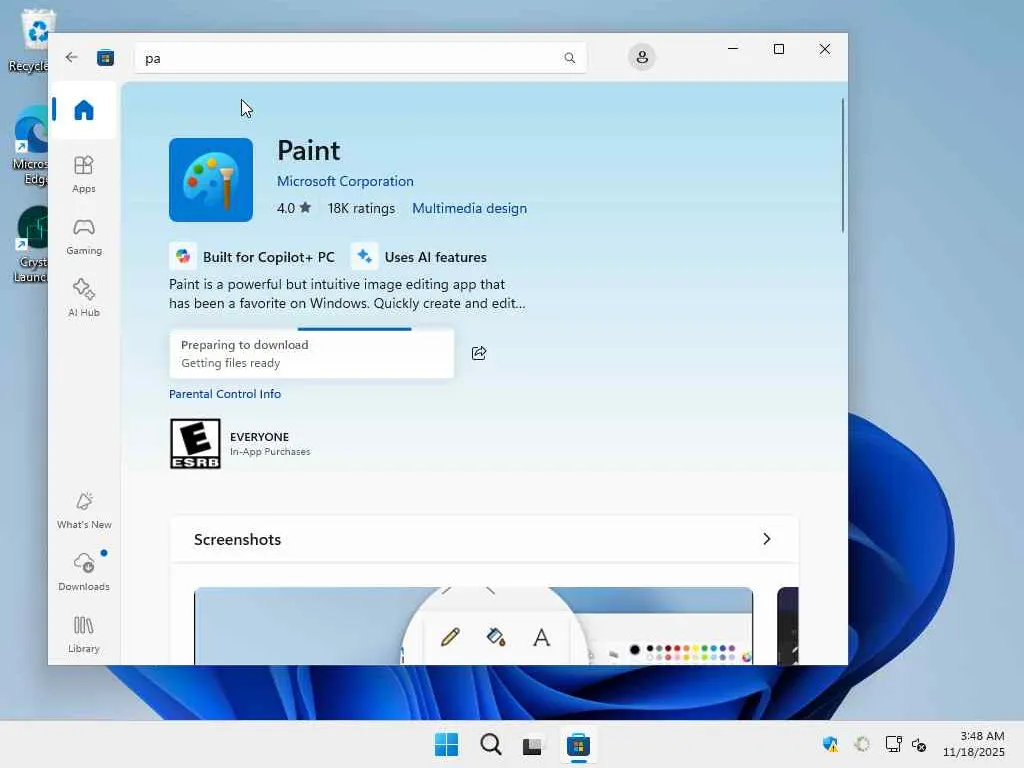Click the vertical scrollbar of the Store page
This screenshot has height=768, width=1024.
[842, 165]
